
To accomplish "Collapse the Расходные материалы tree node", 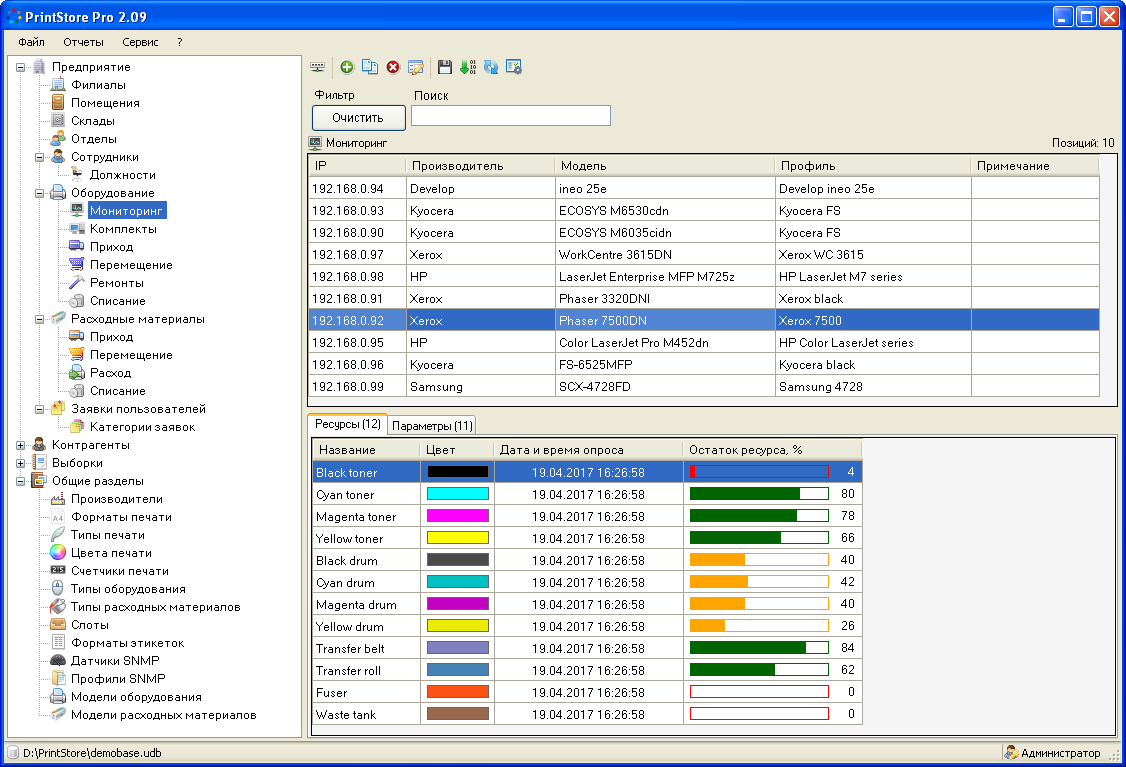I will [39, 319].
